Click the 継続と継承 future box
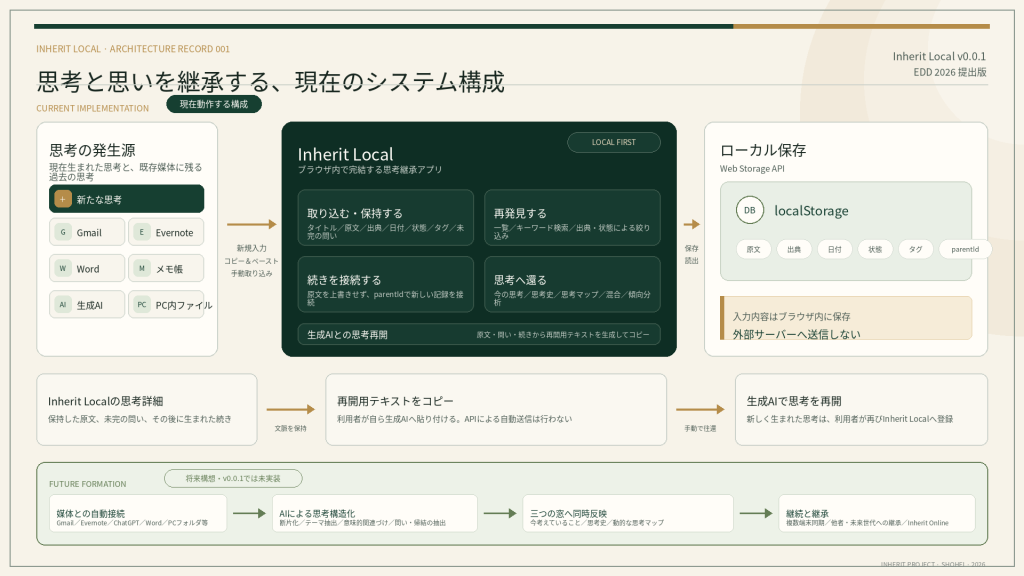 (x=876, y=513)
